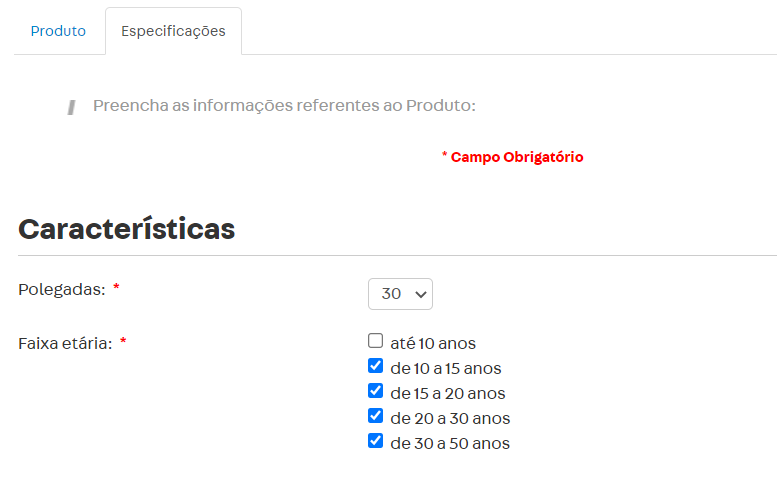This screenshot has width=777, height=478.
Task: Click the "de 15 a 20 anos" label text
Action: [448, 394]
